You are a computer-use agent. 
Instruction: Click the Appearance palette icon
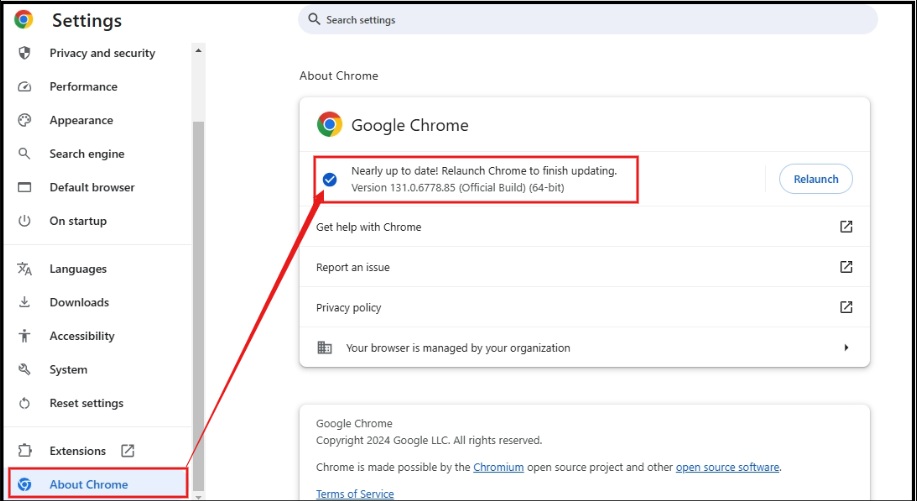pos(26,120)
